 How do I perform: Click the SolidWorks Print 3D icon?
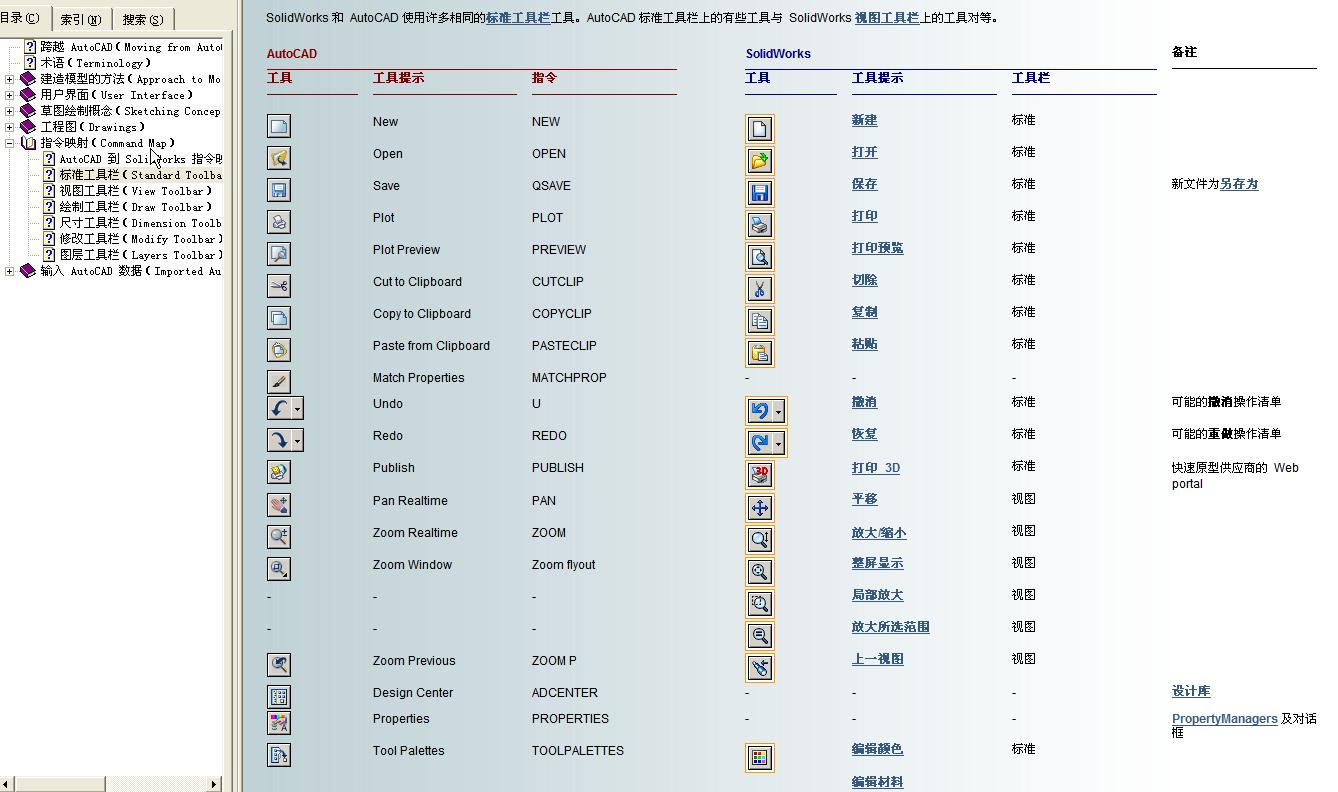pyautogui.click(x=760, y=474)
